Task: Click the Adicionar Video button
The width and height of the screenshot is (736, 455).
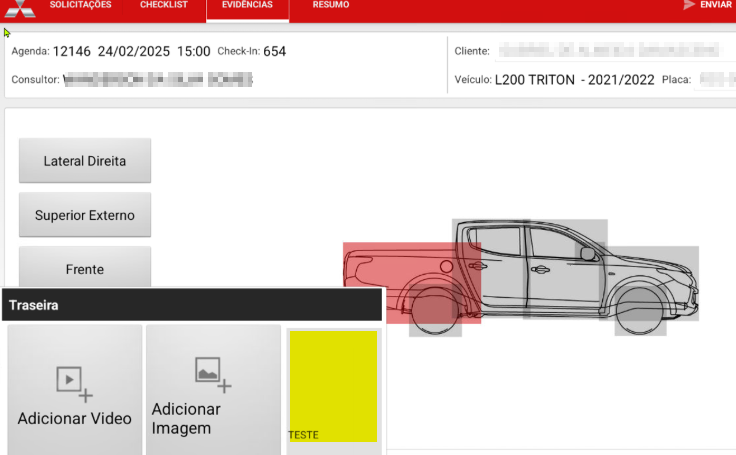Action: click(75, 390)
